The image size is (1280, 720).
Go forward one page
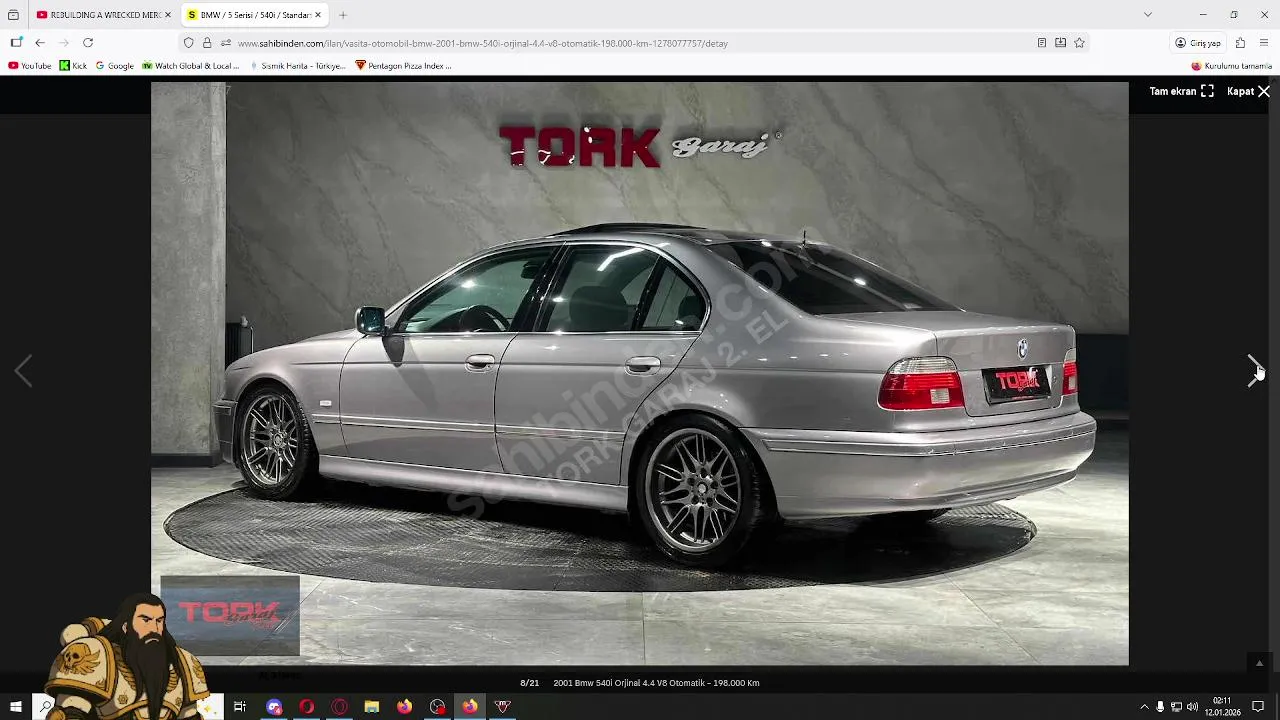click(64, 43)
